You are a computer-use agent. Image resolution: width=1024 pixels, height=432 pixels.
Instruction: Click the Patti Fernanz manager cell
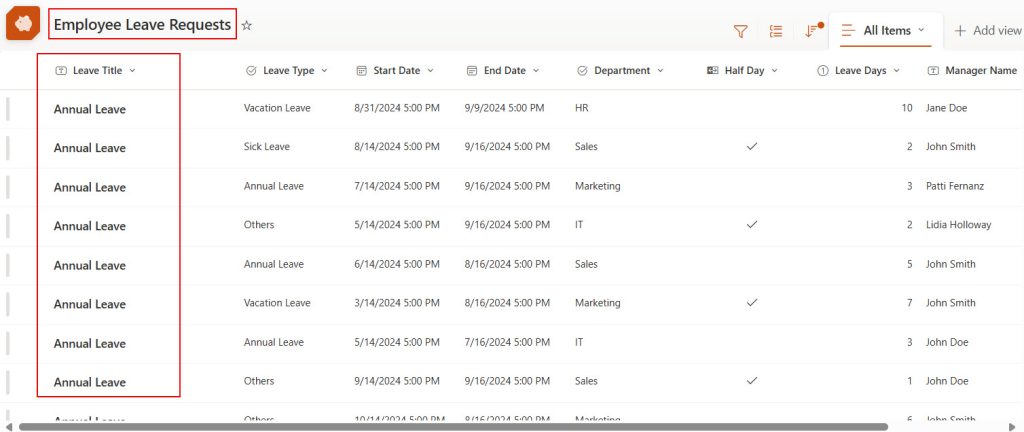tap(955, 186)
